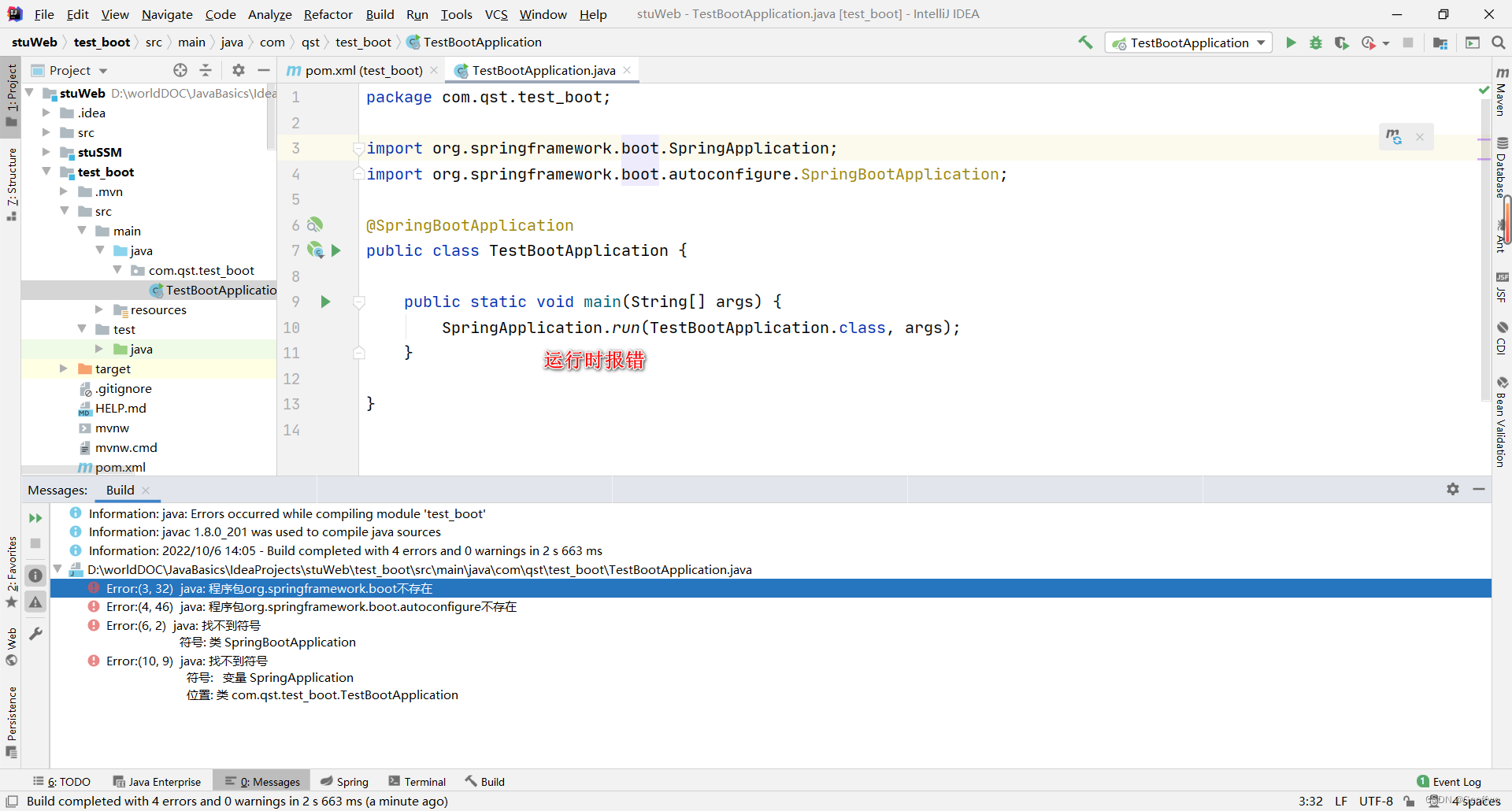Switch to pom.xml (test_boot) editor tab
Screen dimensions: 1512x811
point(363,70)
